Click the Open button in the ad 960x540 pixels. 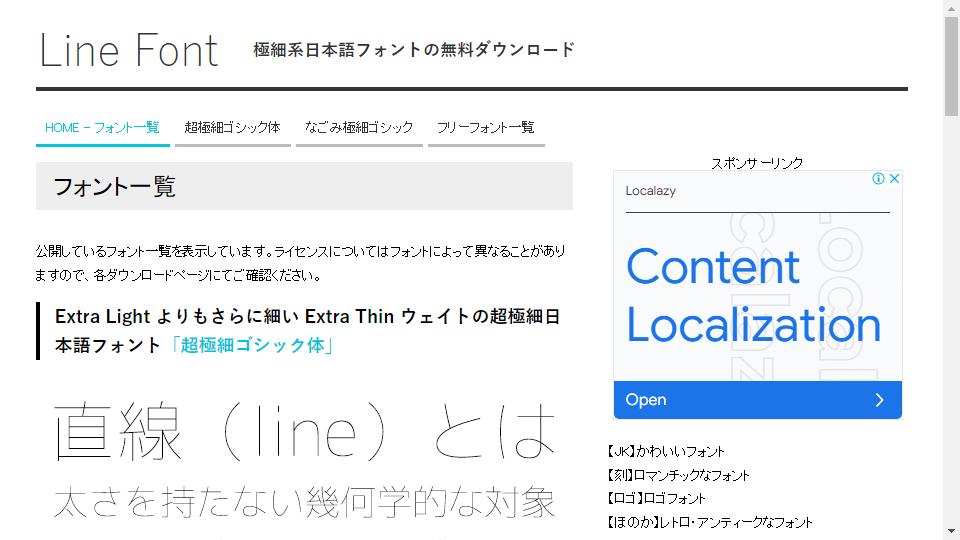point(757,400)
